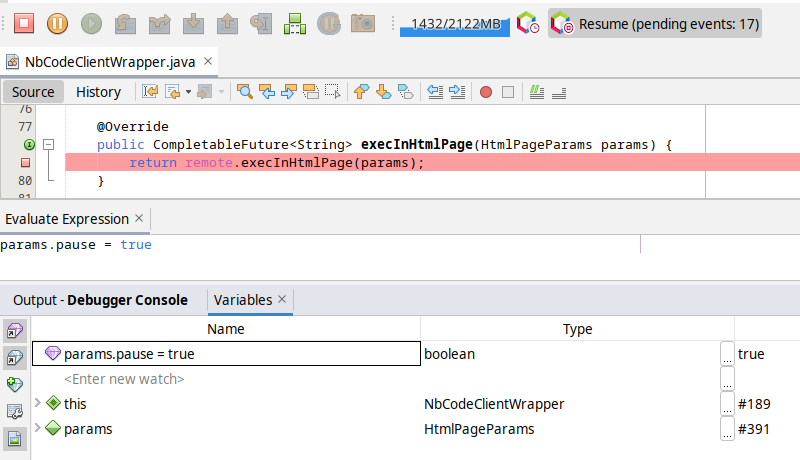Image resolution: width=800 pixels, height=460 pixels.
Task: Close the NbCodeClientWrapper.java tab
Action: point(208,61)
